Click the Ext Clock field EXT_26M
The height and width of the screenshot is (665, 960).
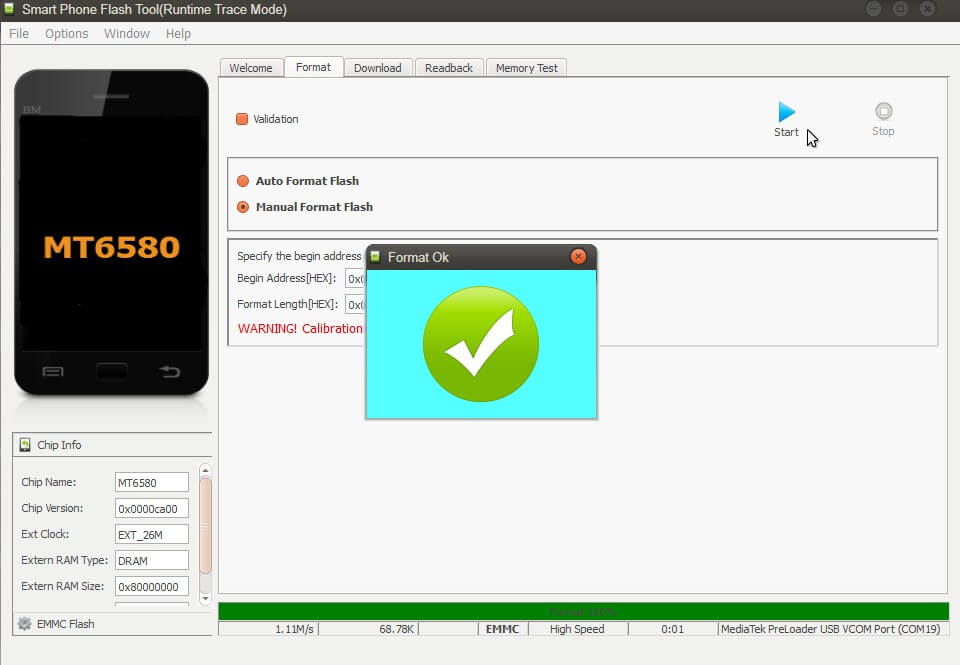152,535
